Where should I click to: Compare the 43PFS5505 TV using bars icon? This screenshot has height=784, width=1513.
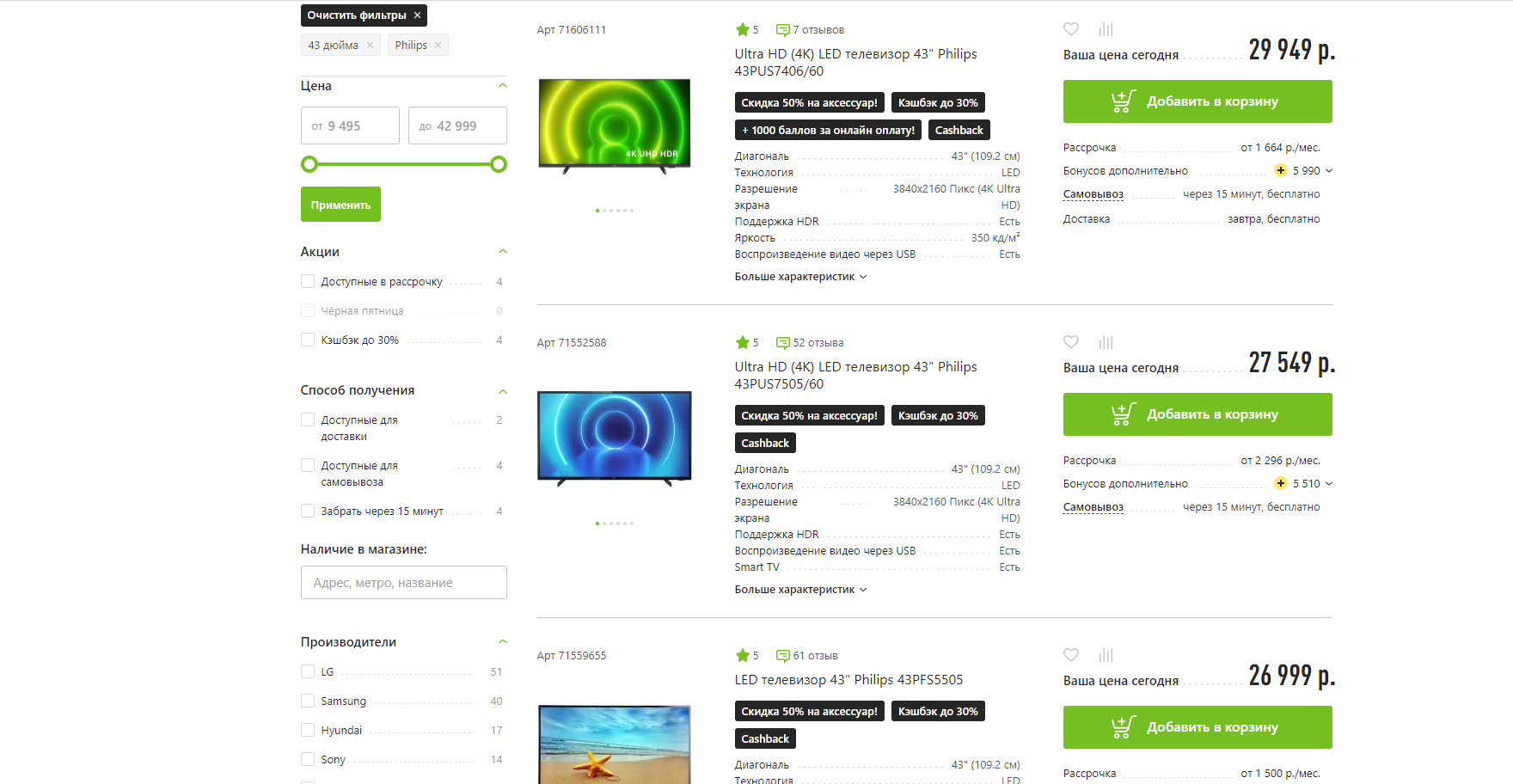tap(1106, 655)
